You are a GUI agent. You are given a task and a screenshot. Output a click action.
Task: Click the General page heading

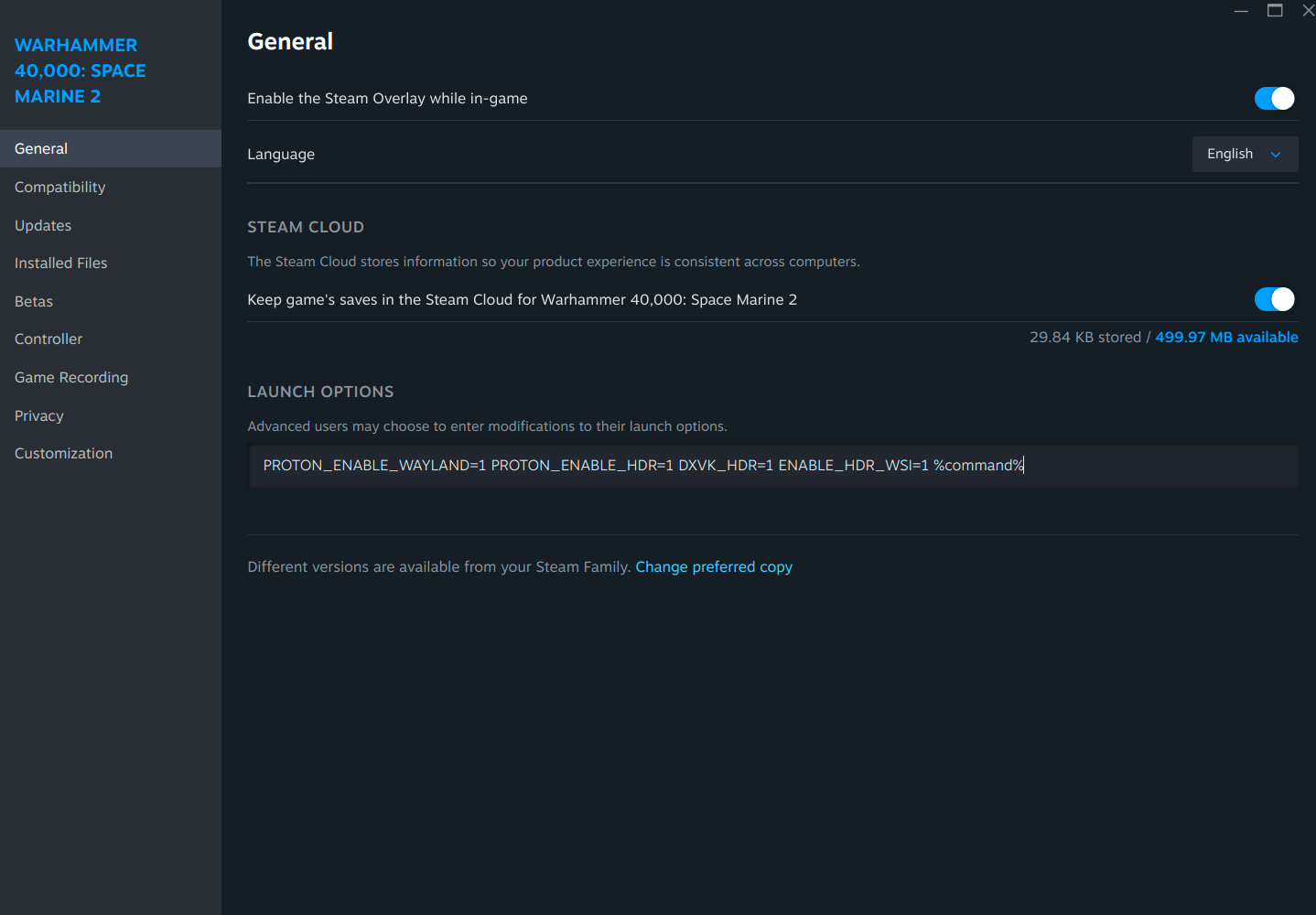pyautogui.click(x=290, y=41)
